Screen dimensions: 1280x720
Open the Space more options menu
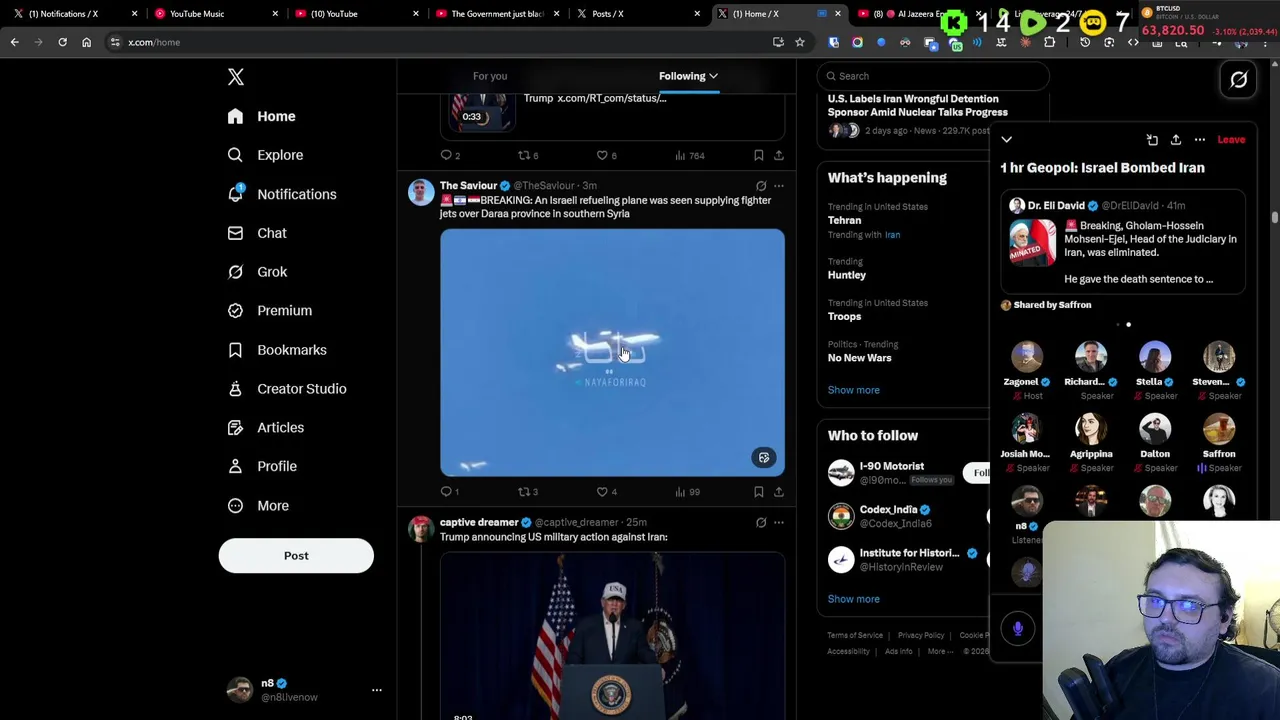[x=1200, y=140]
